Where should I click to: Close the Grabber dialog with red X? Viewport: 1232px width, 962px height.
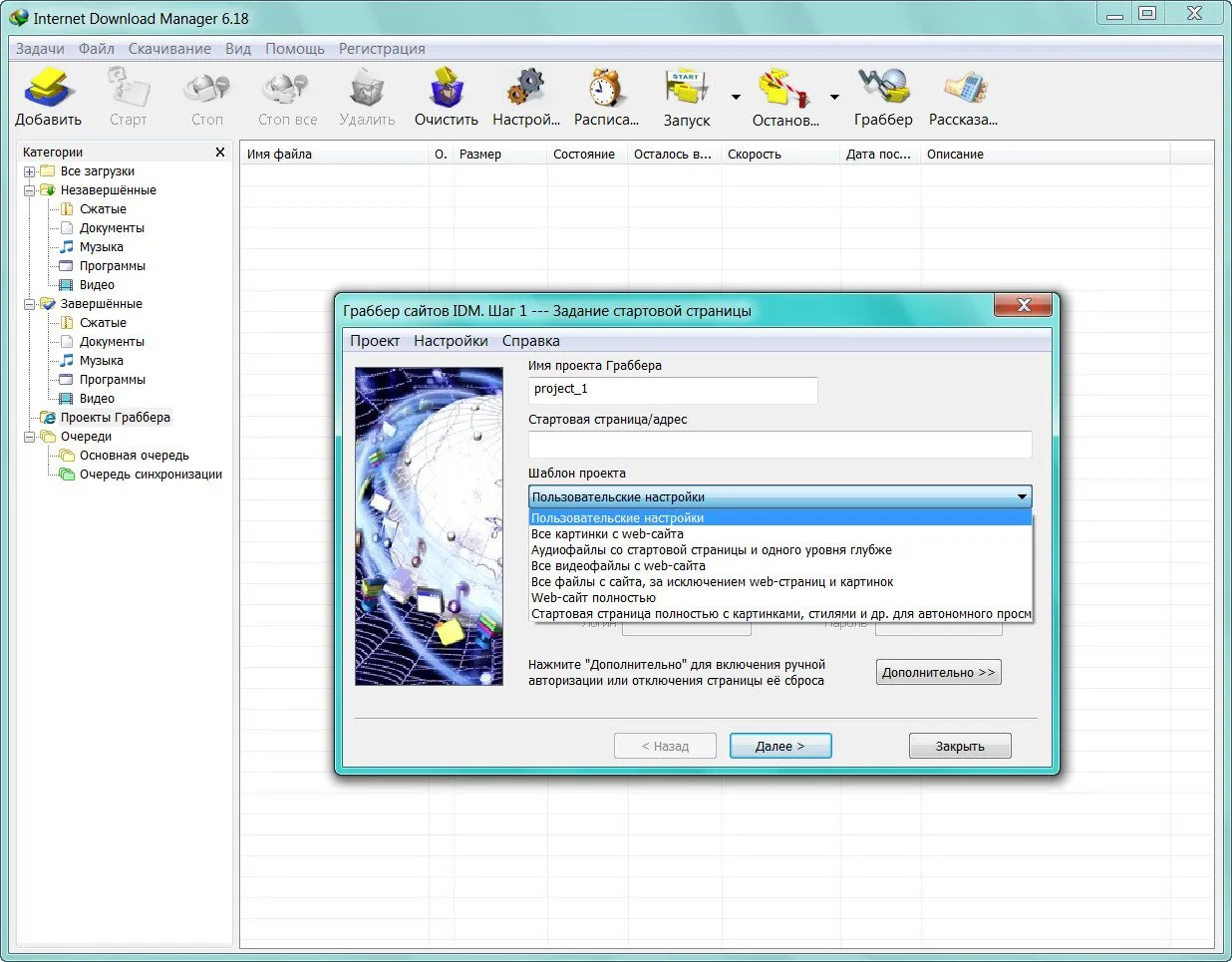click(1023, 305)
